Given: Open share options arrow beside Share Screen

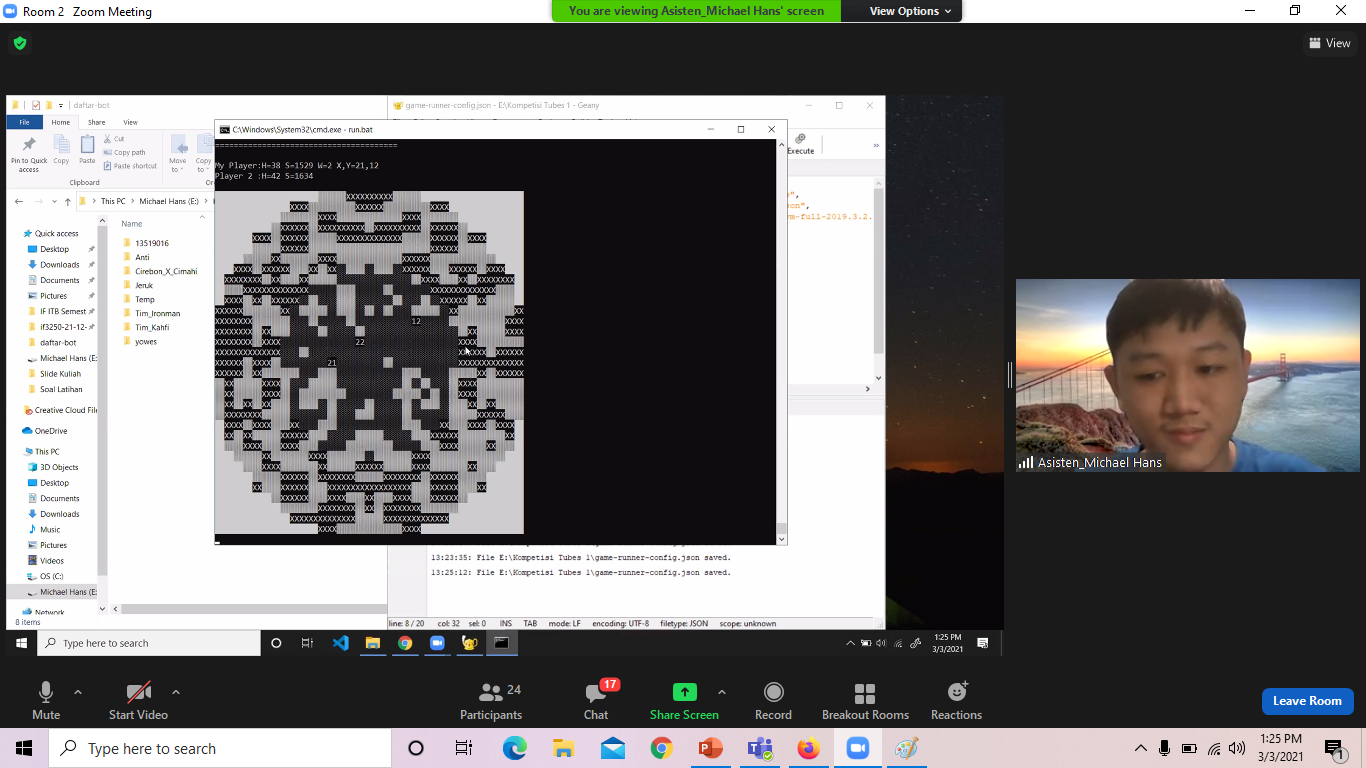Looking at the screenshot, I should tap(722, 692).
